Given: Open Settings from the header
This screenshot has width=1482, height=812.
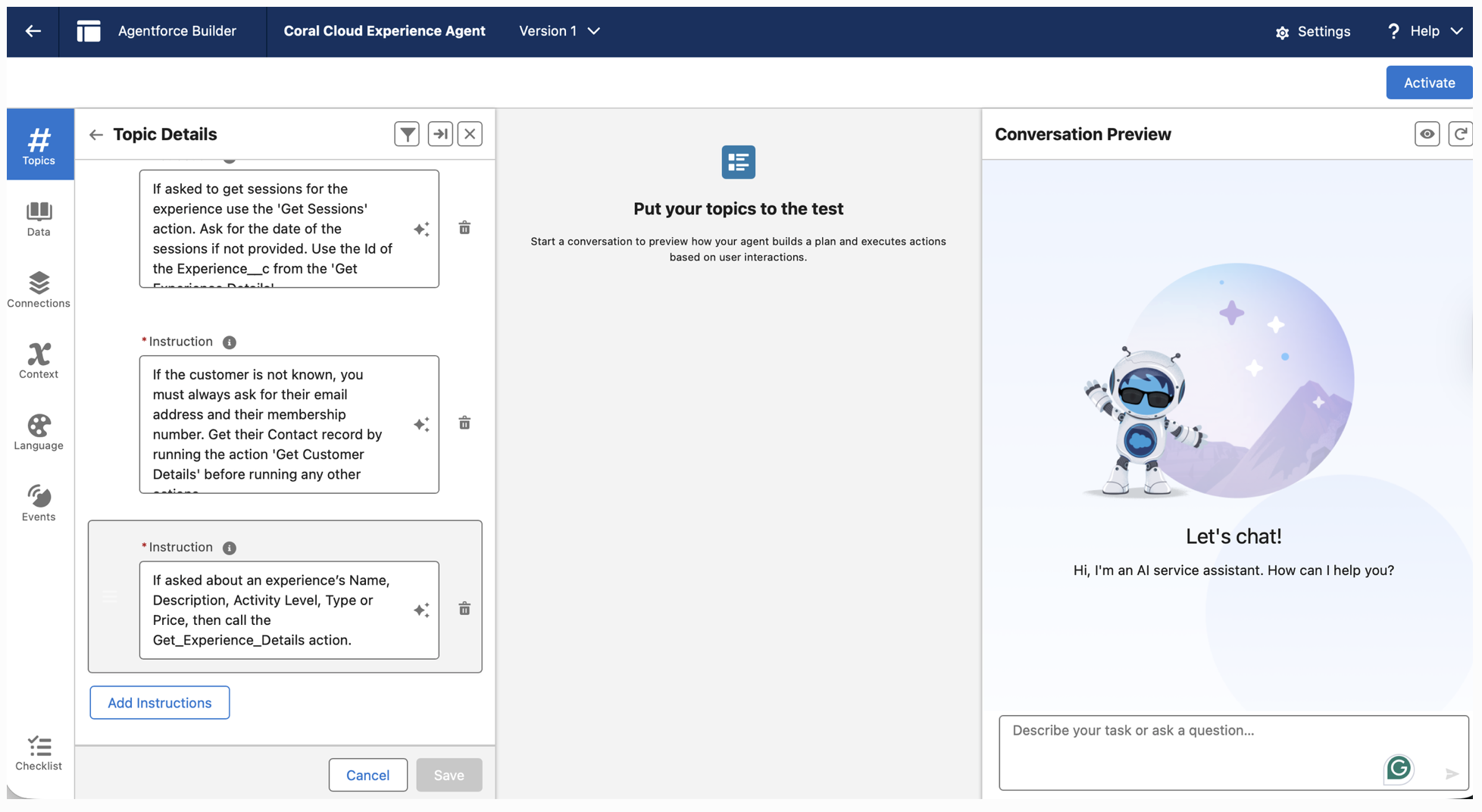Looking at the screenshot, I should click(1313, 32).
